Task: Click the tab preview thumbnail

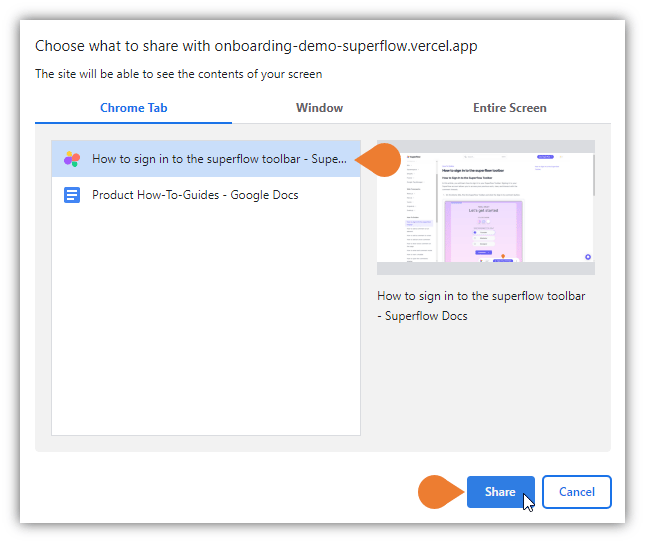Action: 486,207
